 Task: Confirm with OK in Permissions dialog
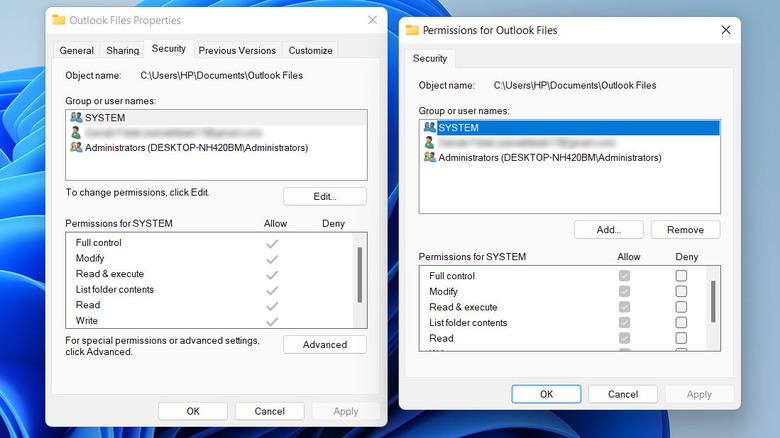coord(546,394)
